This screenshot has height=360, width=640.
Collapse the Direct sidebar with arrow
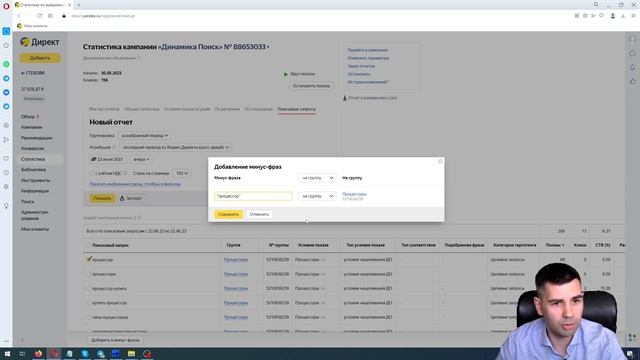click(x=22, y=340)
